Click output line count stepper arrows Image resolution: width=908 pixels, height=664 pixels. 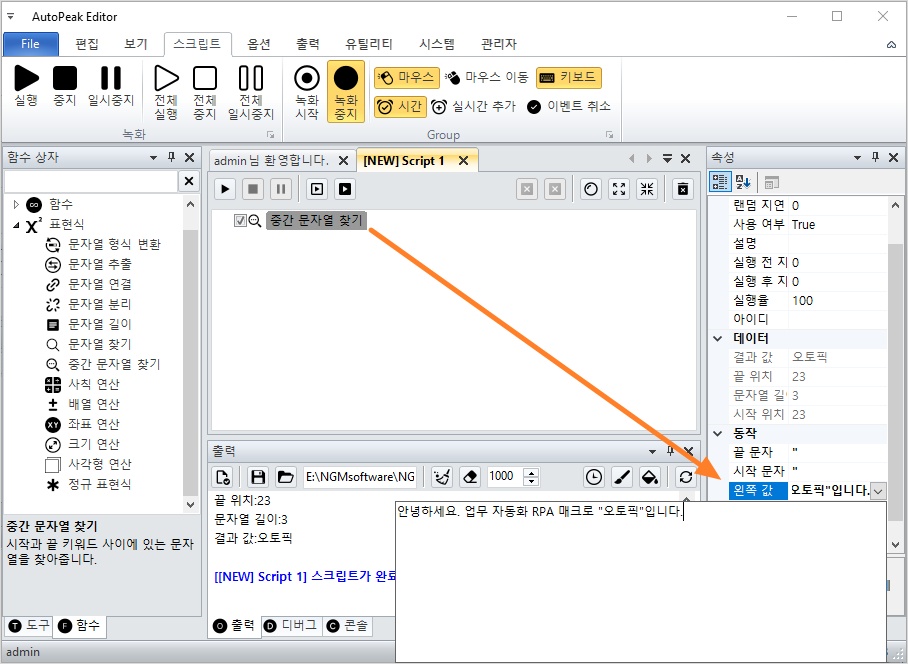(x=530, y=477)
